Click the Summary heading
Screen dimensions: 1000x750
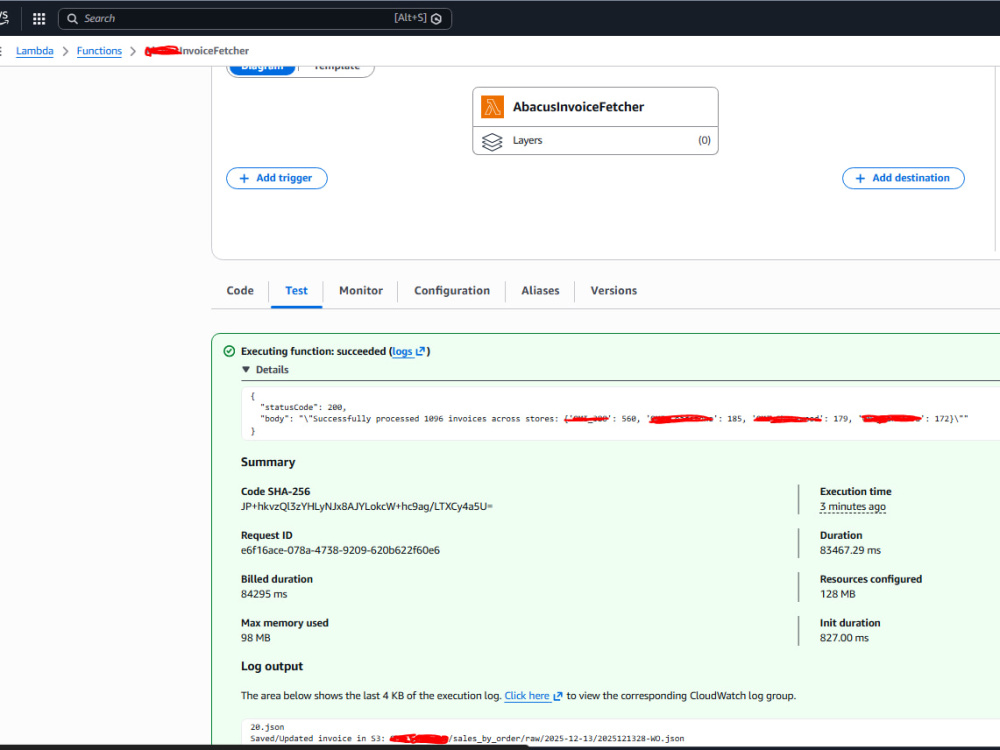(x=268, y=462)
